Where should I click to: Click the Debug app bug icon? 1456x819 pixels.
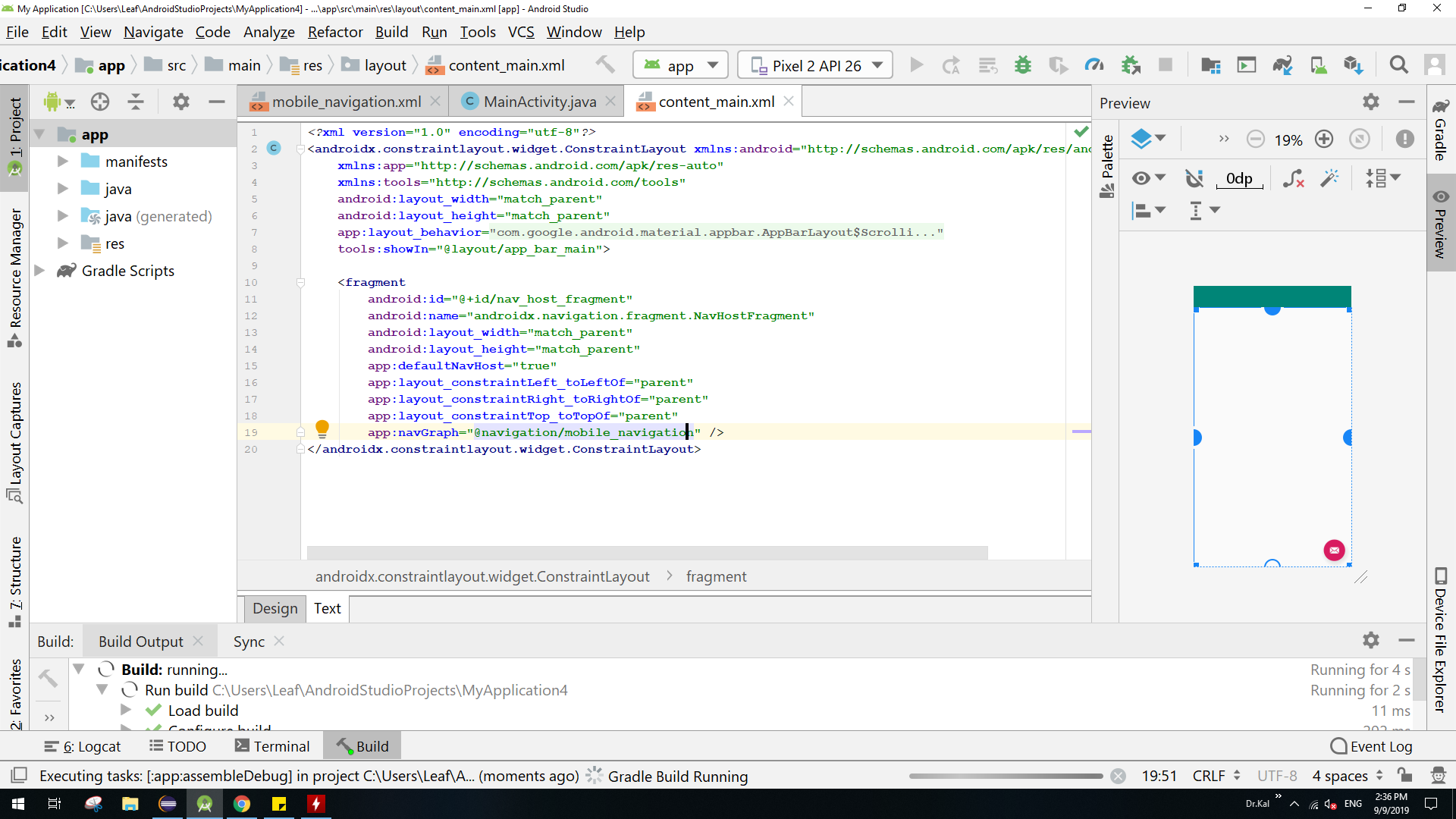(1023, 65)
